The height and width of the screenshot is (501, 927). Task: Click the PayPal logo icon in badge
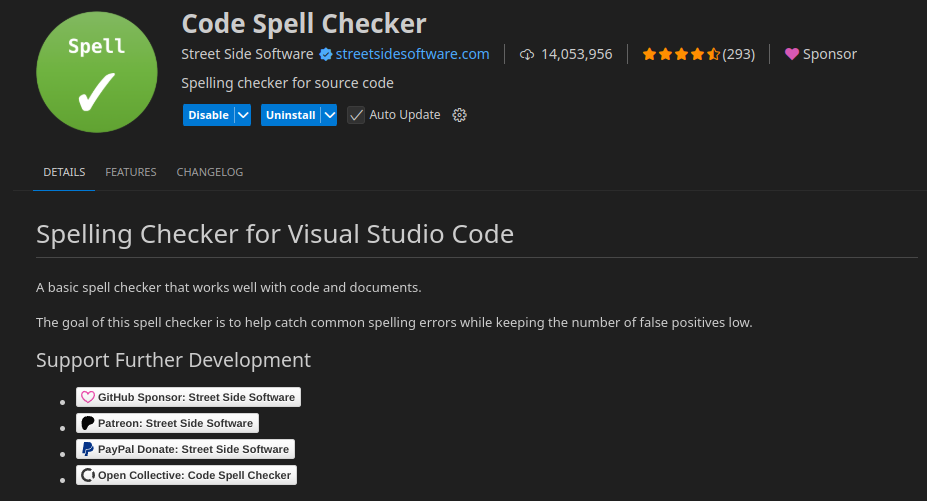pos(88,449)
